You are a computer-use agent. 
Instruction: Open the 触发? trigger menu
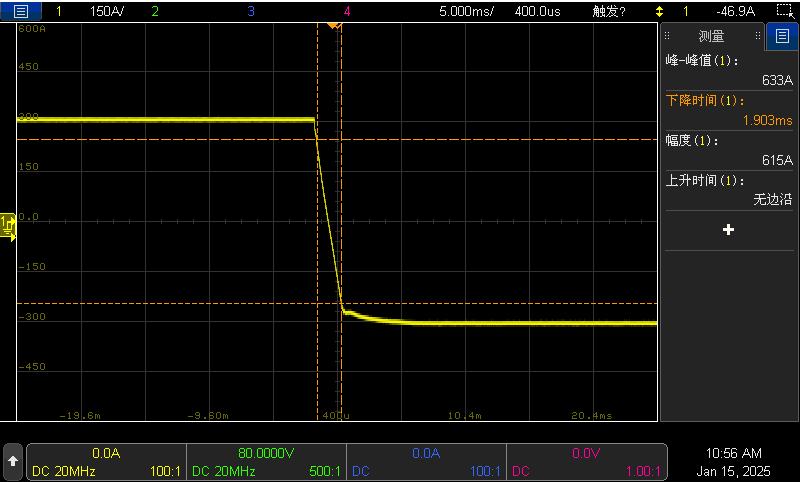point(609,11)
